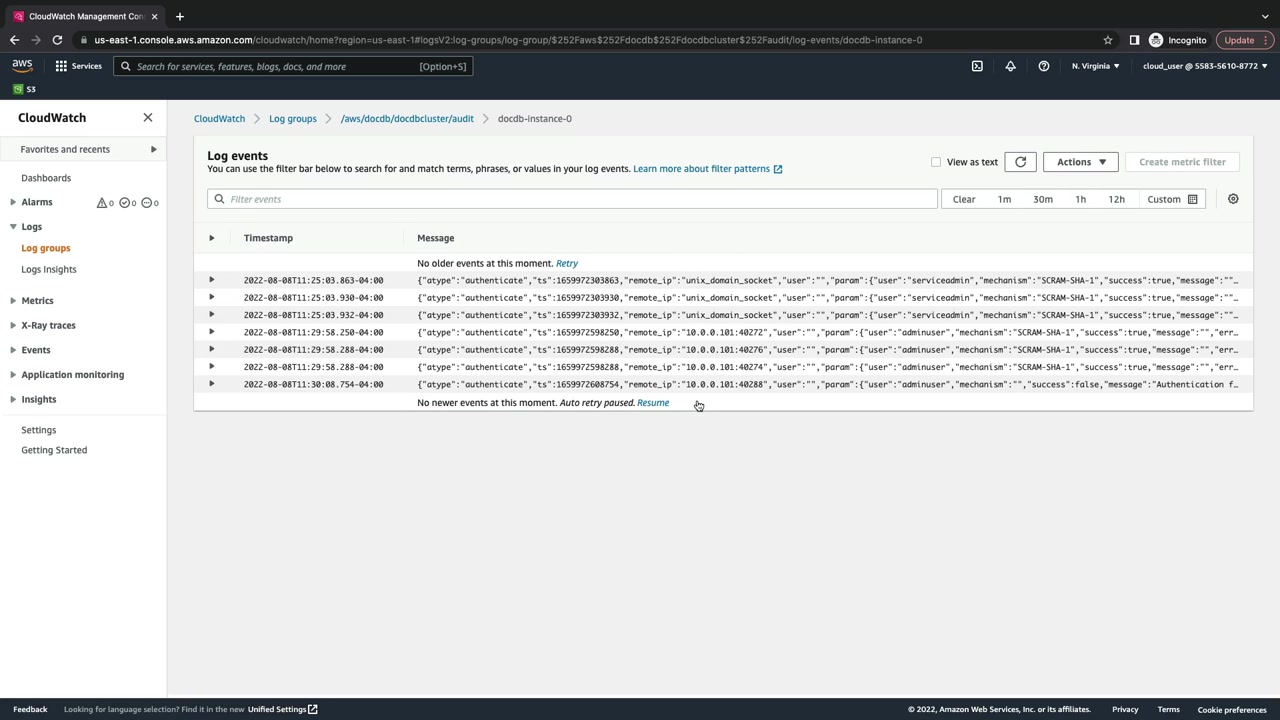1280x720 pixels.
Task: Click the browser address bar
Action: 590,40
